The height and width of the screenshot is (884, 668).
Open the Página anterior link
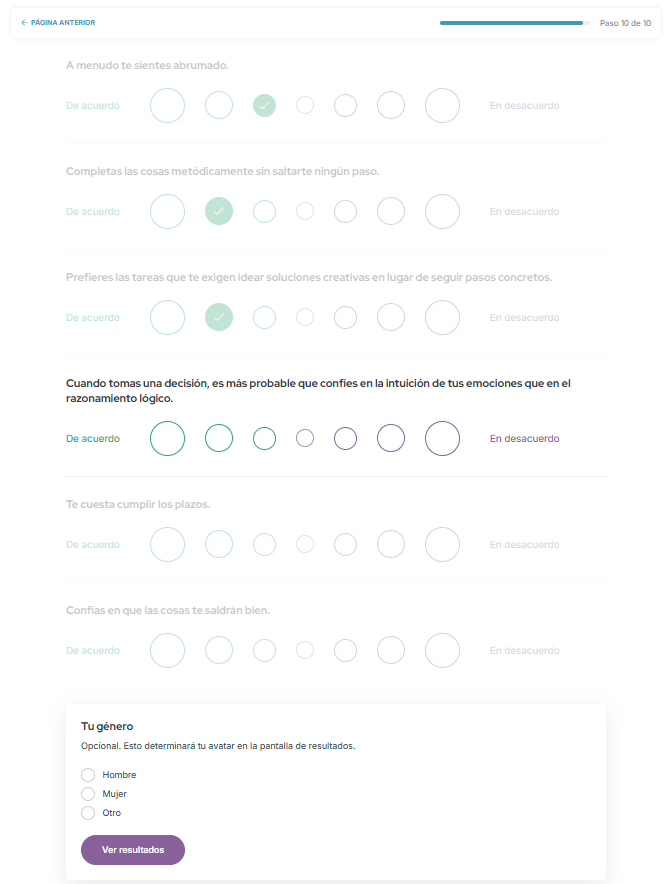point(62,22)
